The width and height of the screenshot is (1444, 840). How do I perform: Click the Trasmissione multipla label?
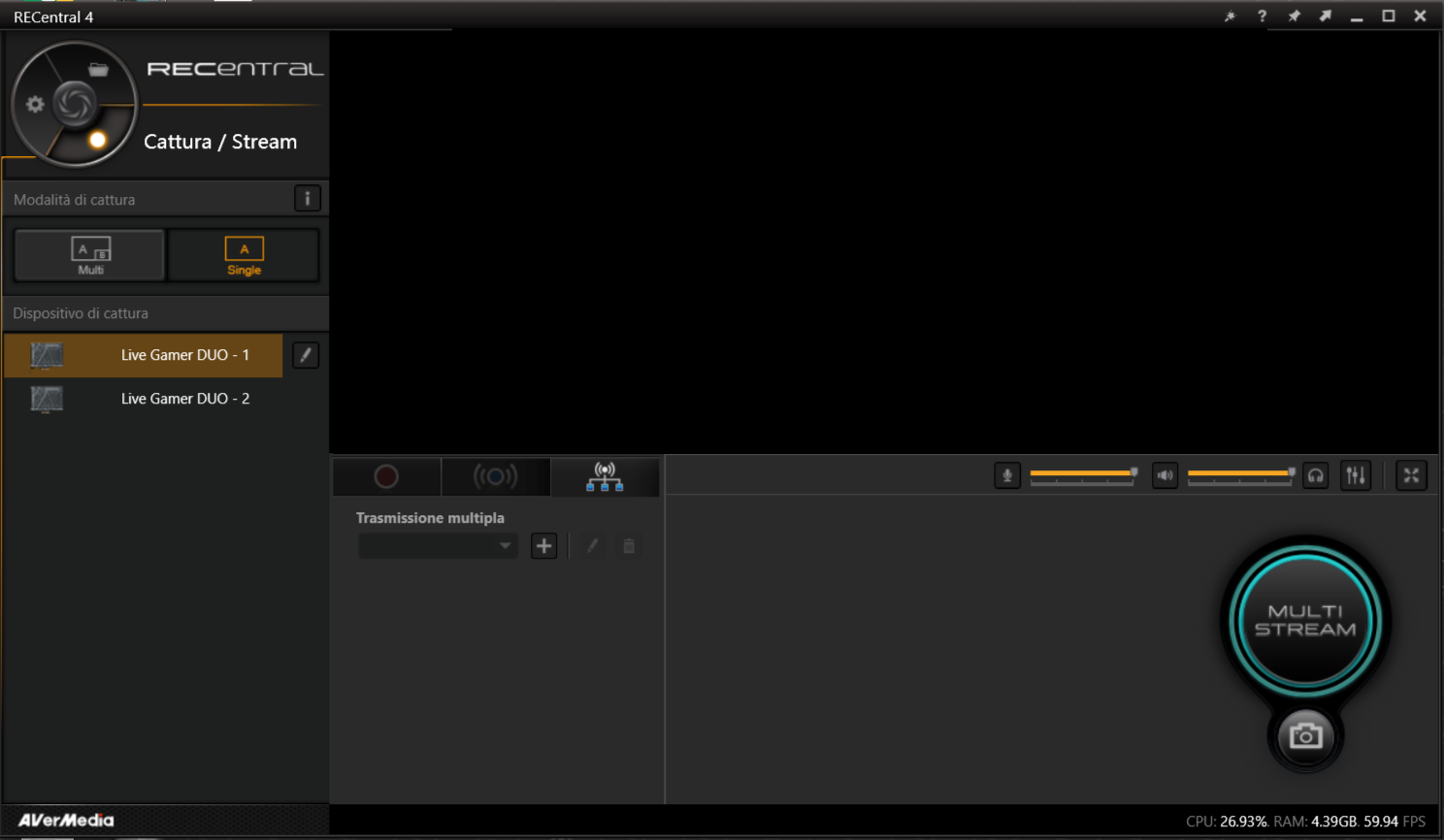pyautogui.click(x=430, y=518)
